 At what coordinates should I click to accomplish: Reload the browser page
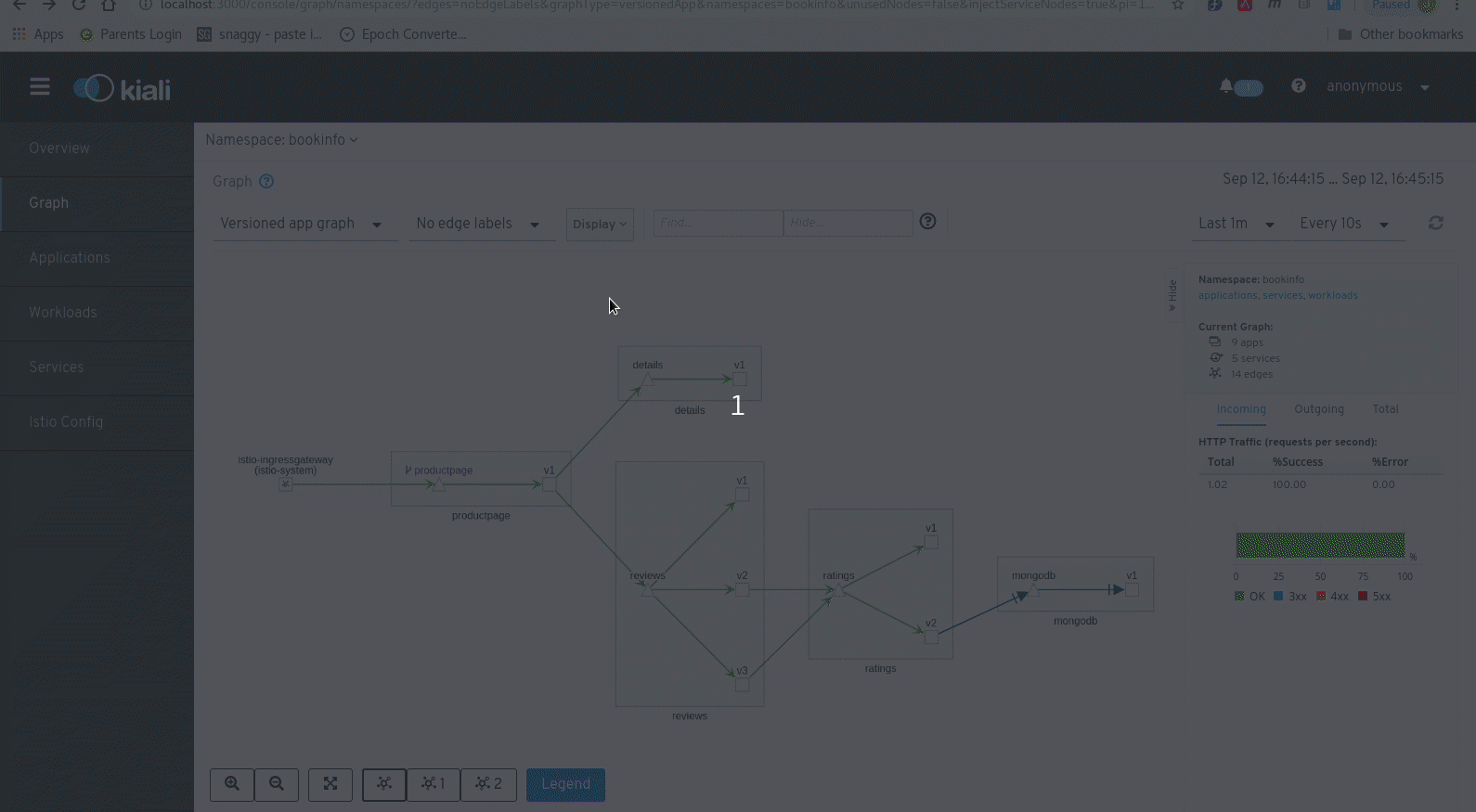tap(79, 5)
